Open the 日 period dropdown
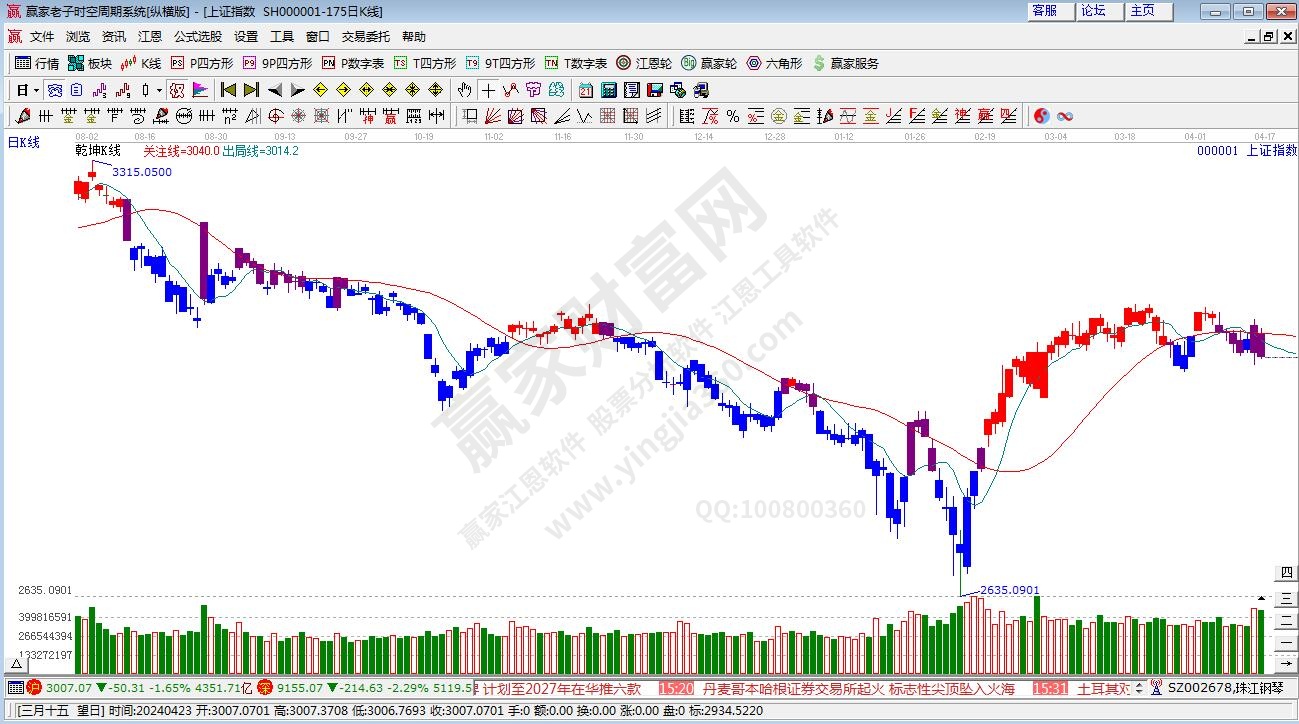Screen dimensions: 1299x724 [27, 90]
